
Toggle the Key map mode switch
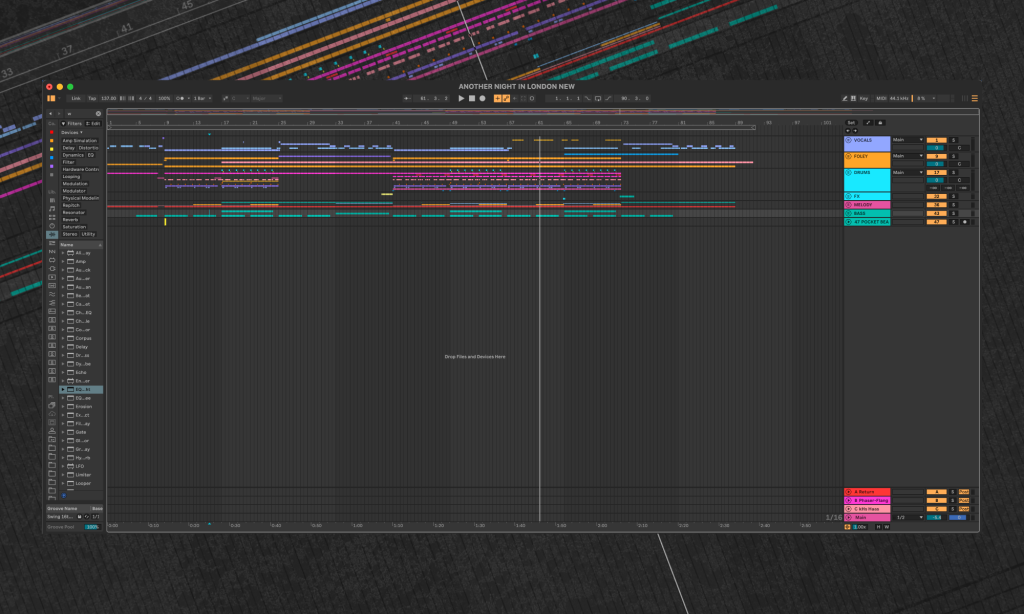click(x=863, y=98)
